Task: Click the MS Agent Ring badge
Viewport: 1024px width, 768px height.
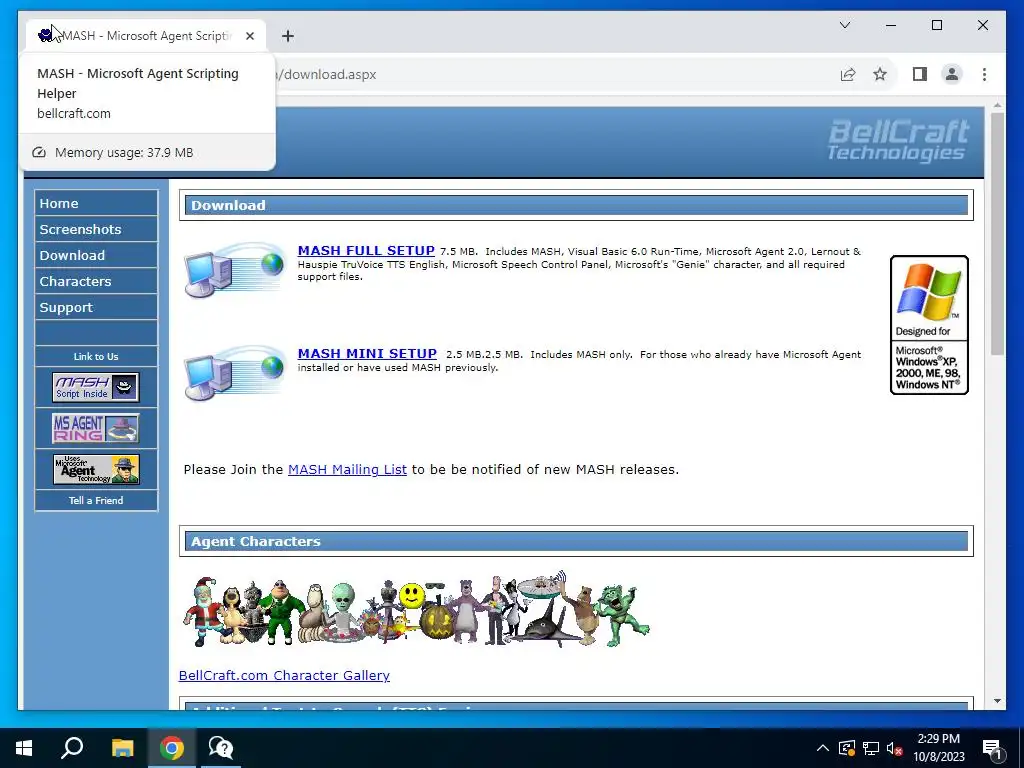Action: point(96,428)
